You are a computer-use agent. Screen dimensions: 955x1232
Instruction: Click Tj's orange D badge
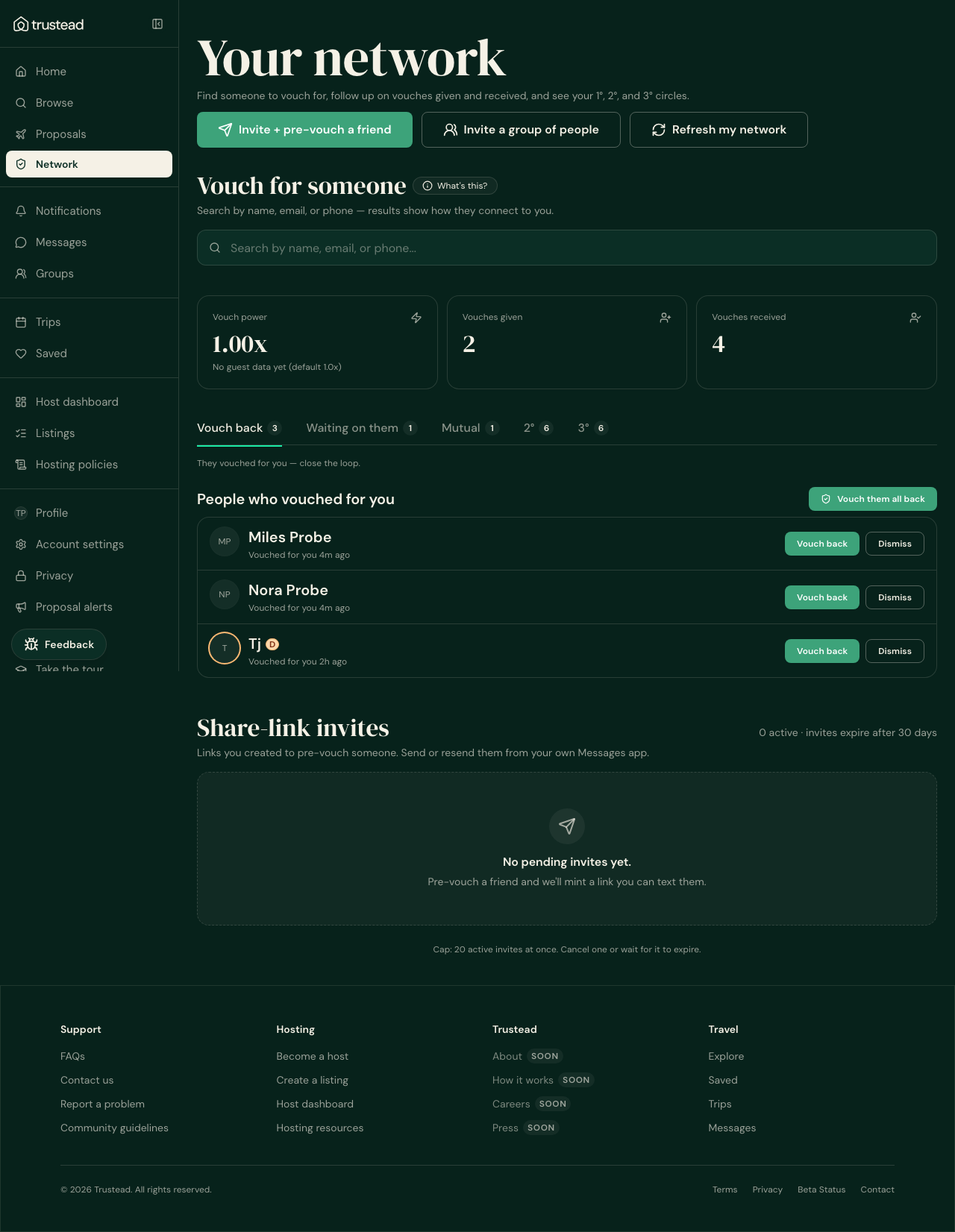click(272, 644)
